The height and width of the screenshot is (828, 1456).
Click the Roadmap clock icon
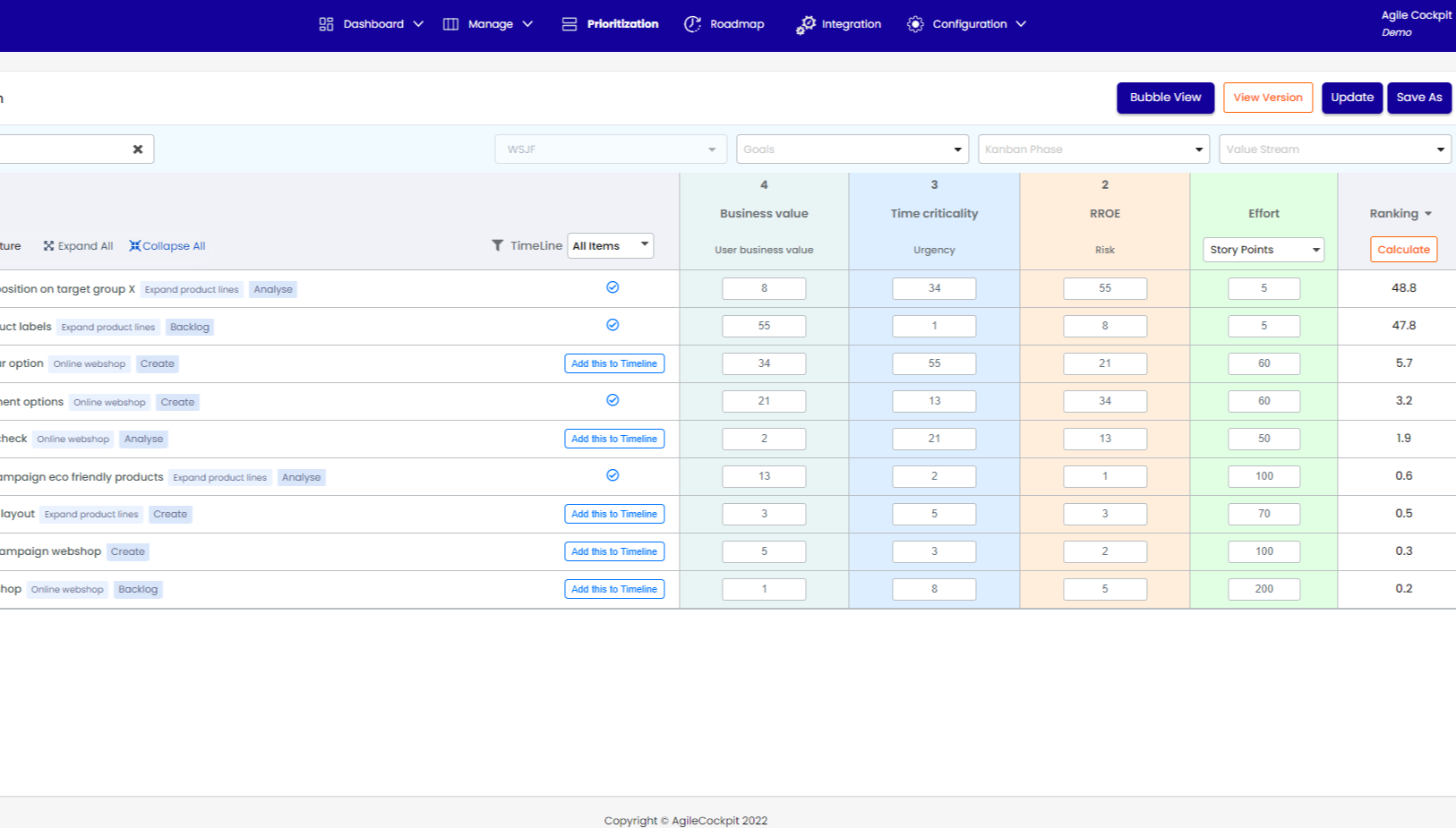point(692,24)
